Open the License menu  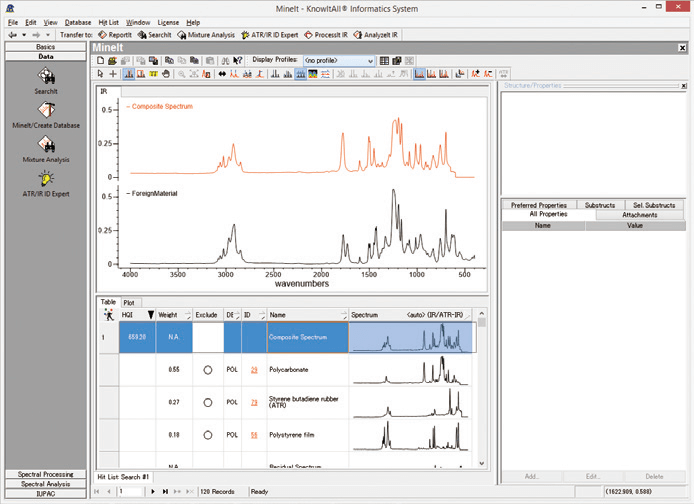(168, 22)
